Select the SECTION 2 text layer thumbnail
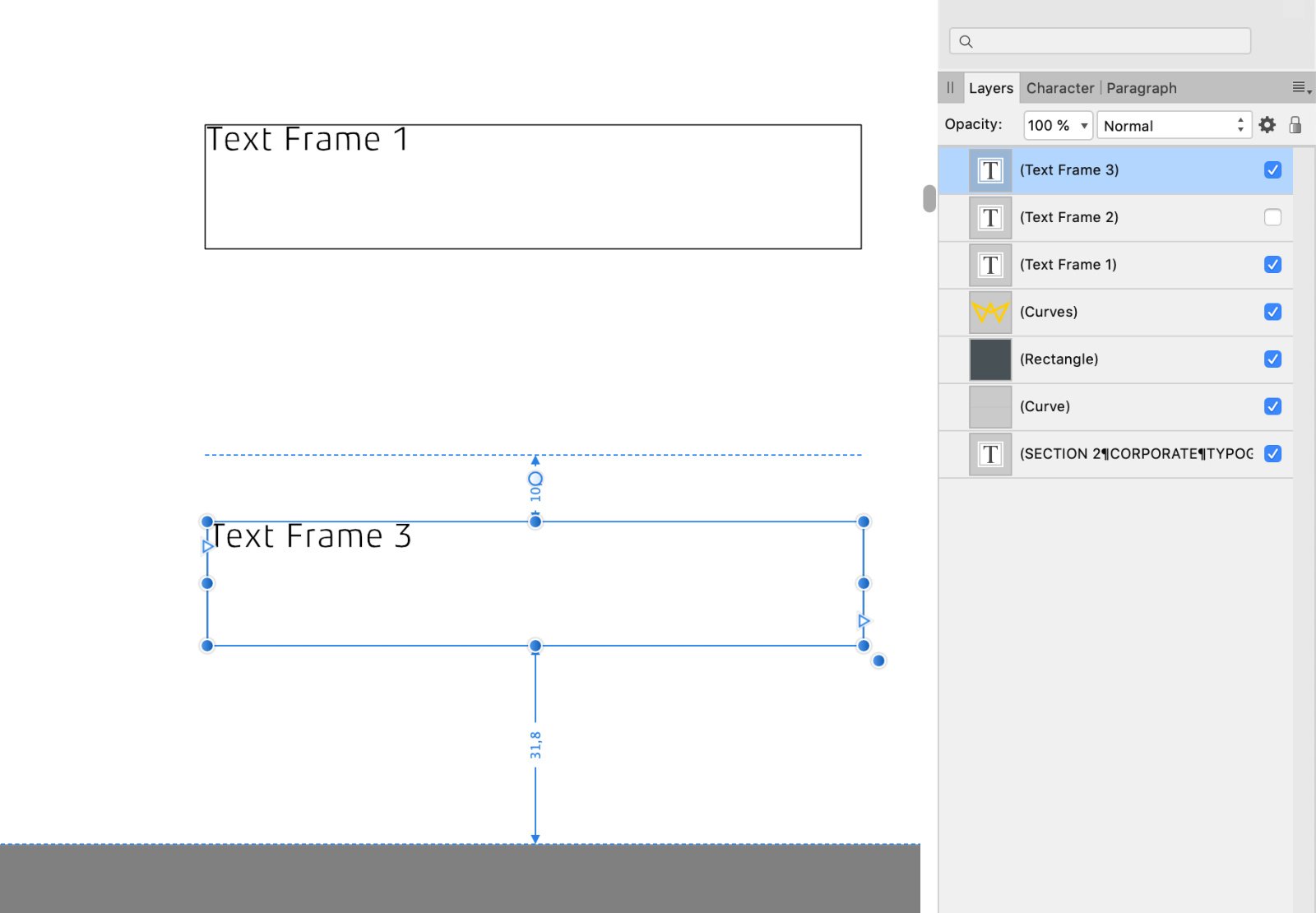 990,454
